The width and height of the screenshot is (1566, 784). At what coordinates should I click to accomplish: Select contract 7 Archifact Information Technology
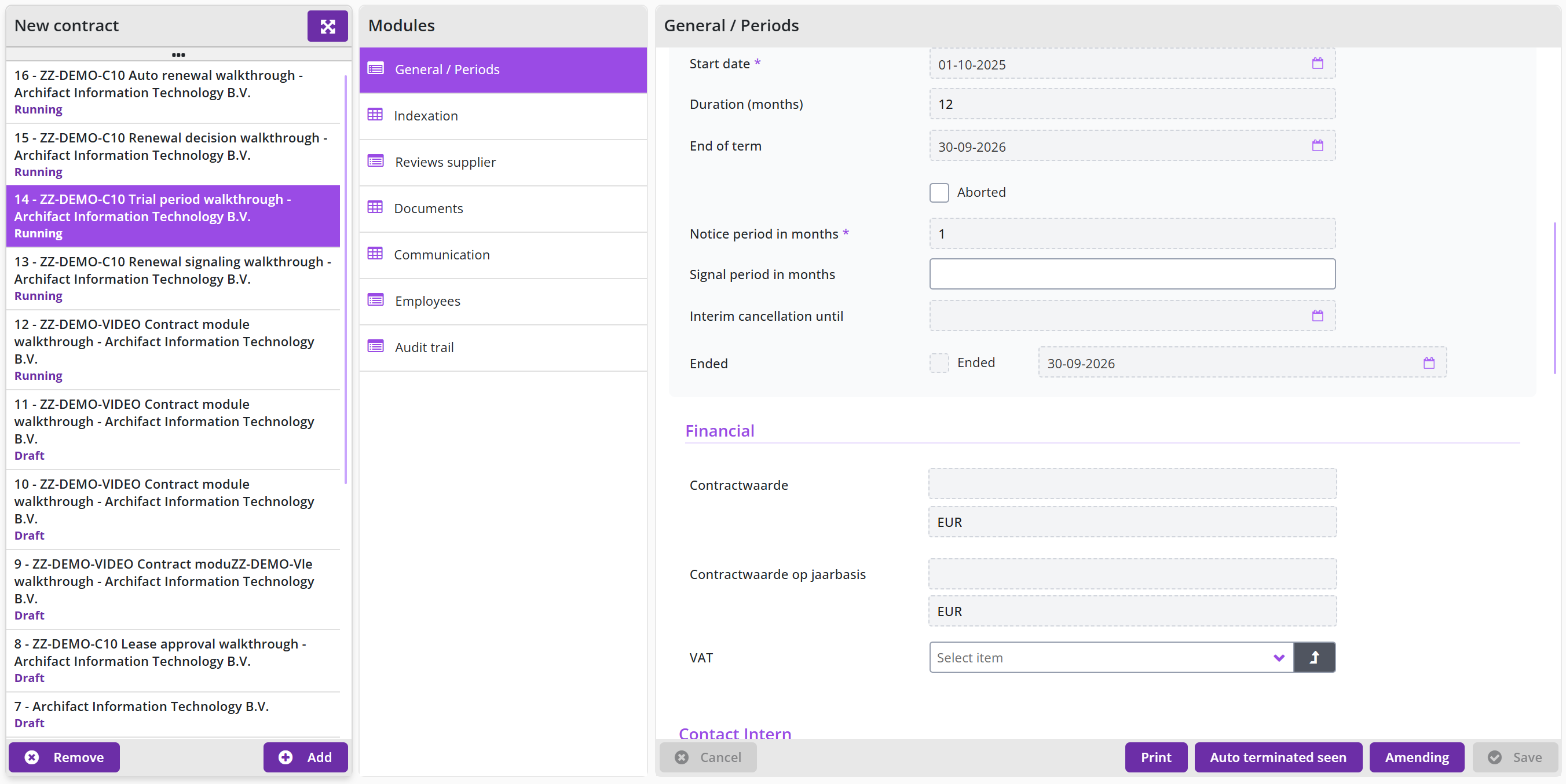click(x=173, y=714)
